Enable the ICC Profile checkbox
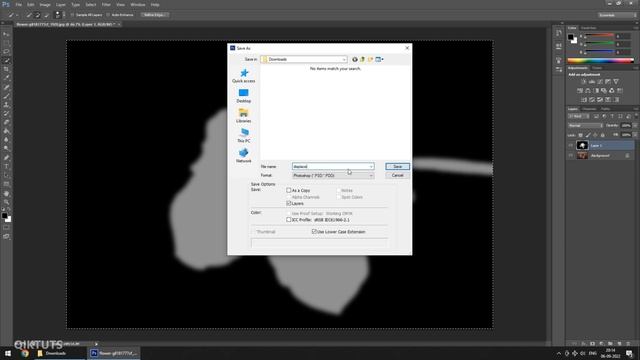Viewport: 640px width, 360px height. pos(289,220)
